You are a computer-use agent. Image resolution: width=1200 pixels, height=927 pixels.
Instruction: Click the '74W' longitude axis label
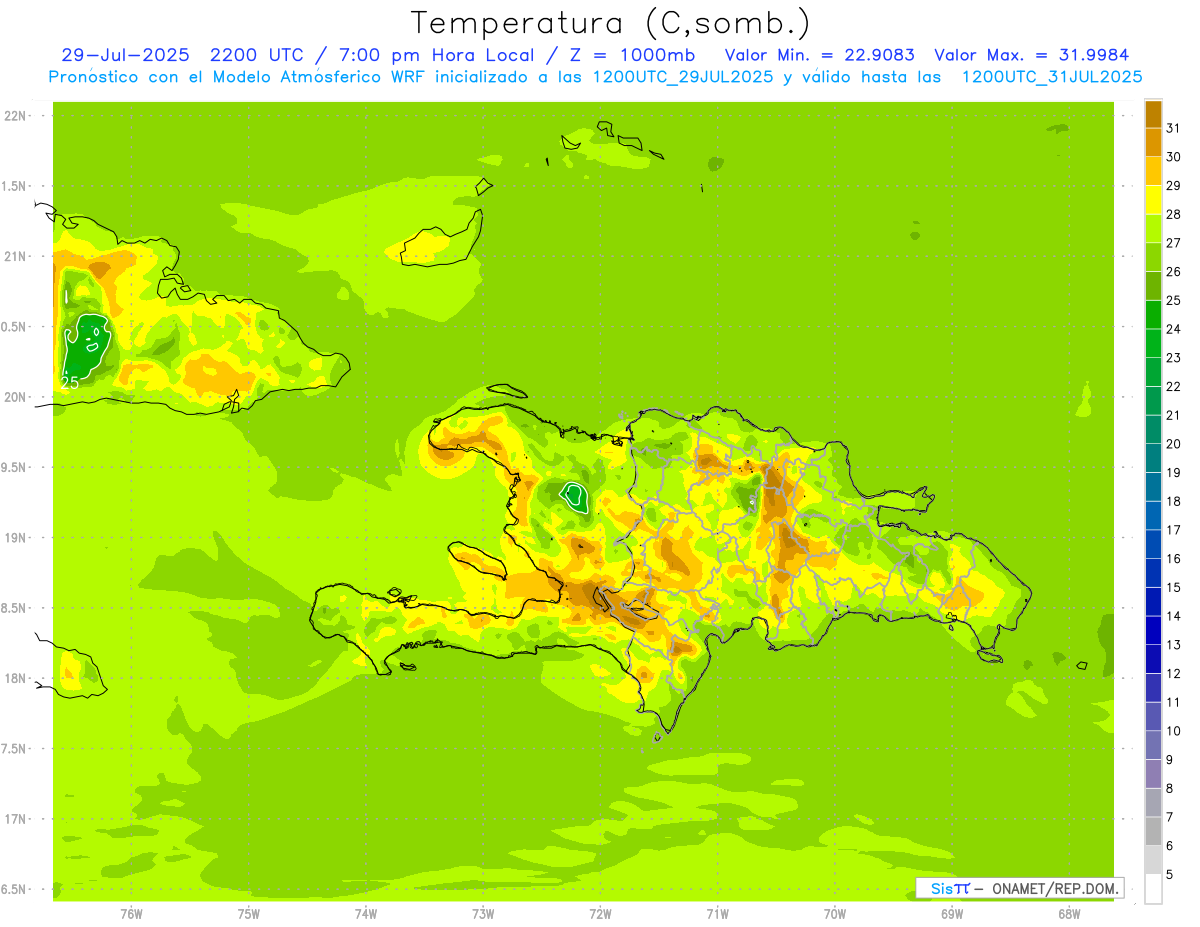(x=365, y=914)
